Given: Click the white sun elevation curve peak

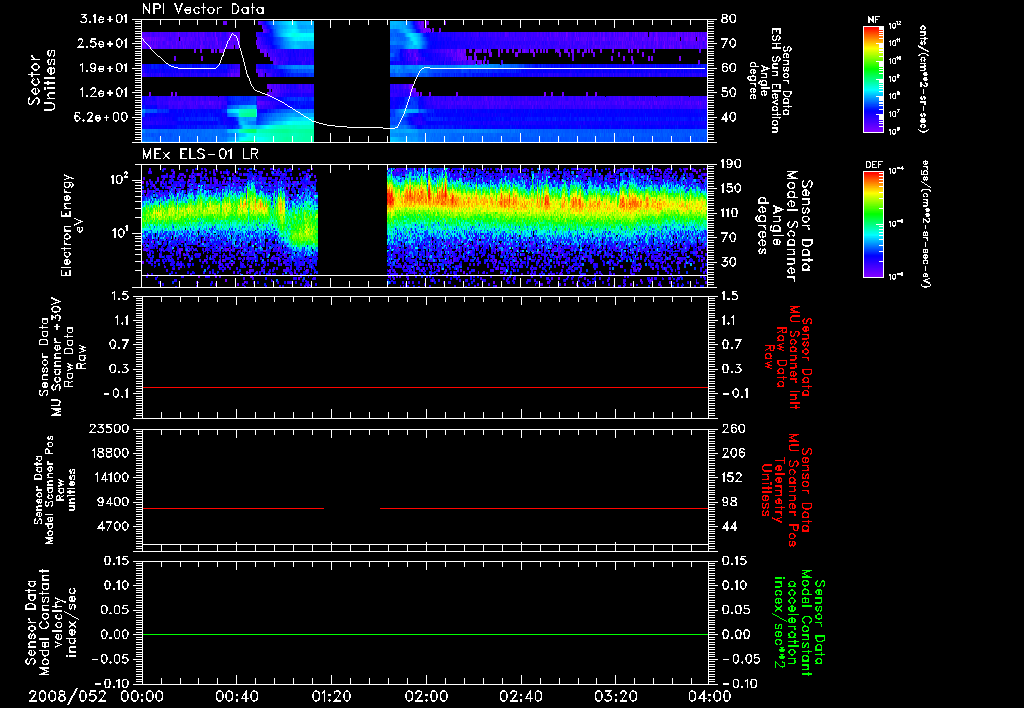Looking at the screenshot, I should (233, 33).
